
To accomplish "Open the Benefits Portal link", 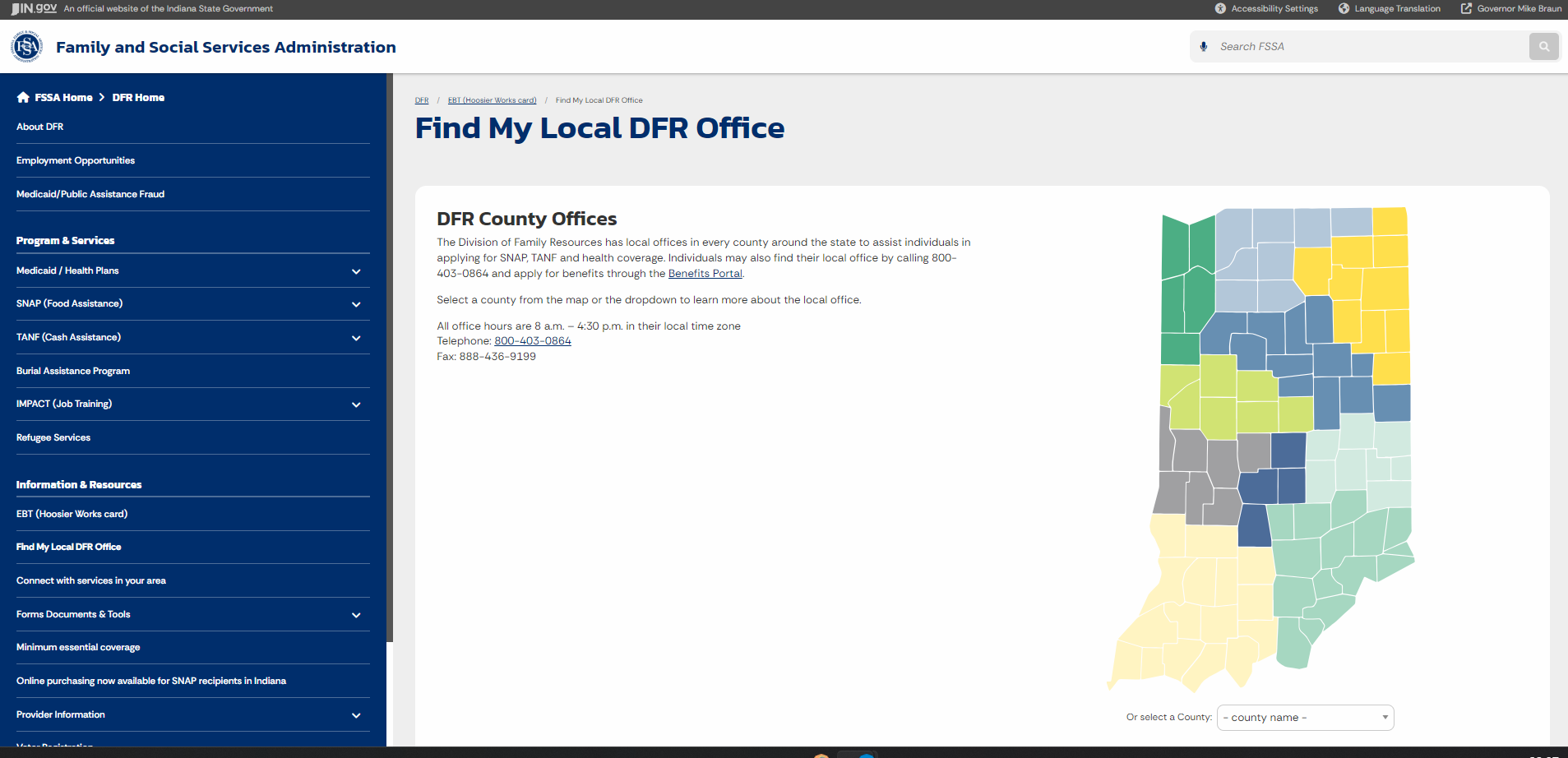I will (x=705, y=274).
